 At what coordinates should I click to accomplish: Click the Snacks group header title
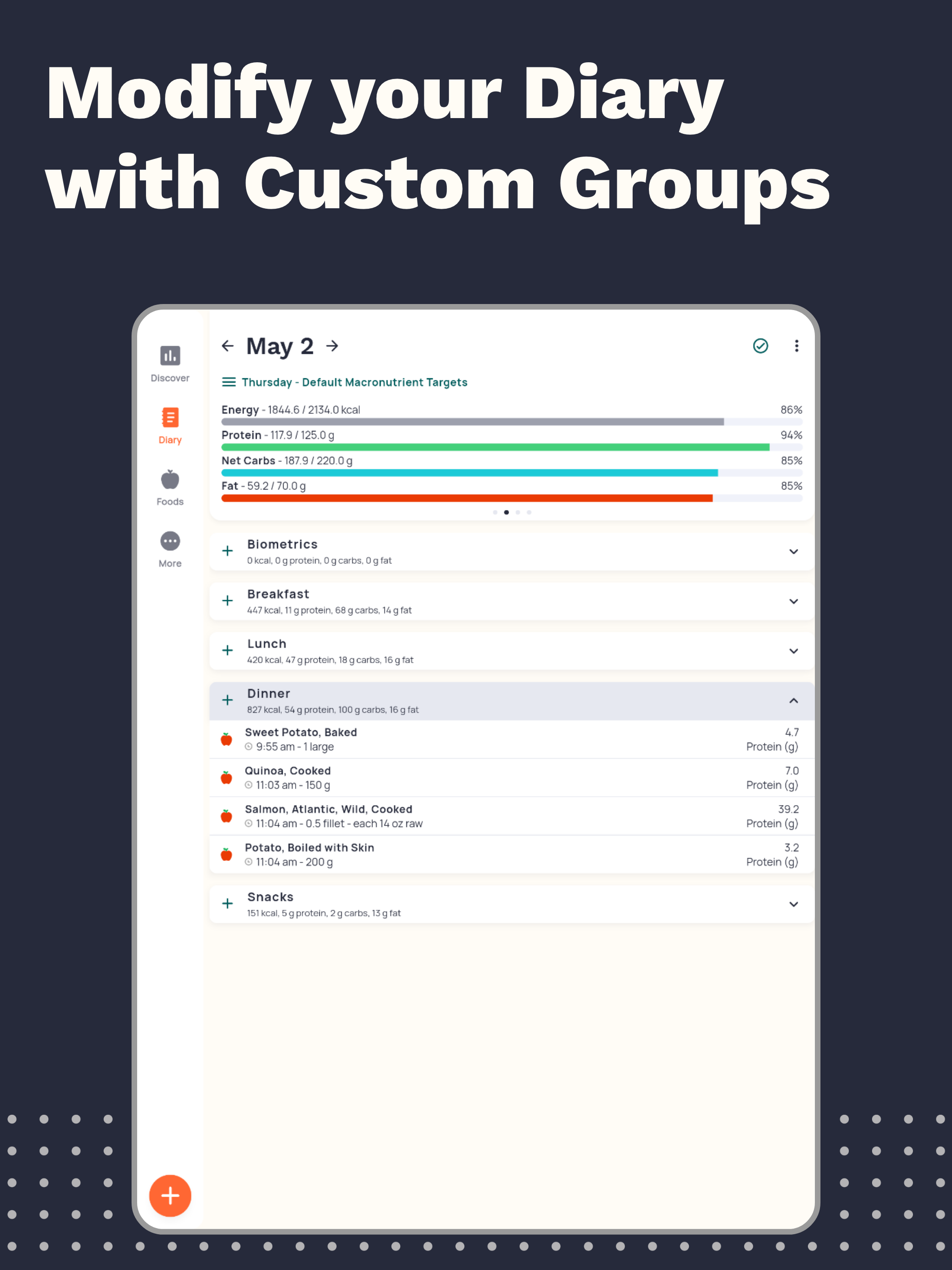tap(271, 897)
